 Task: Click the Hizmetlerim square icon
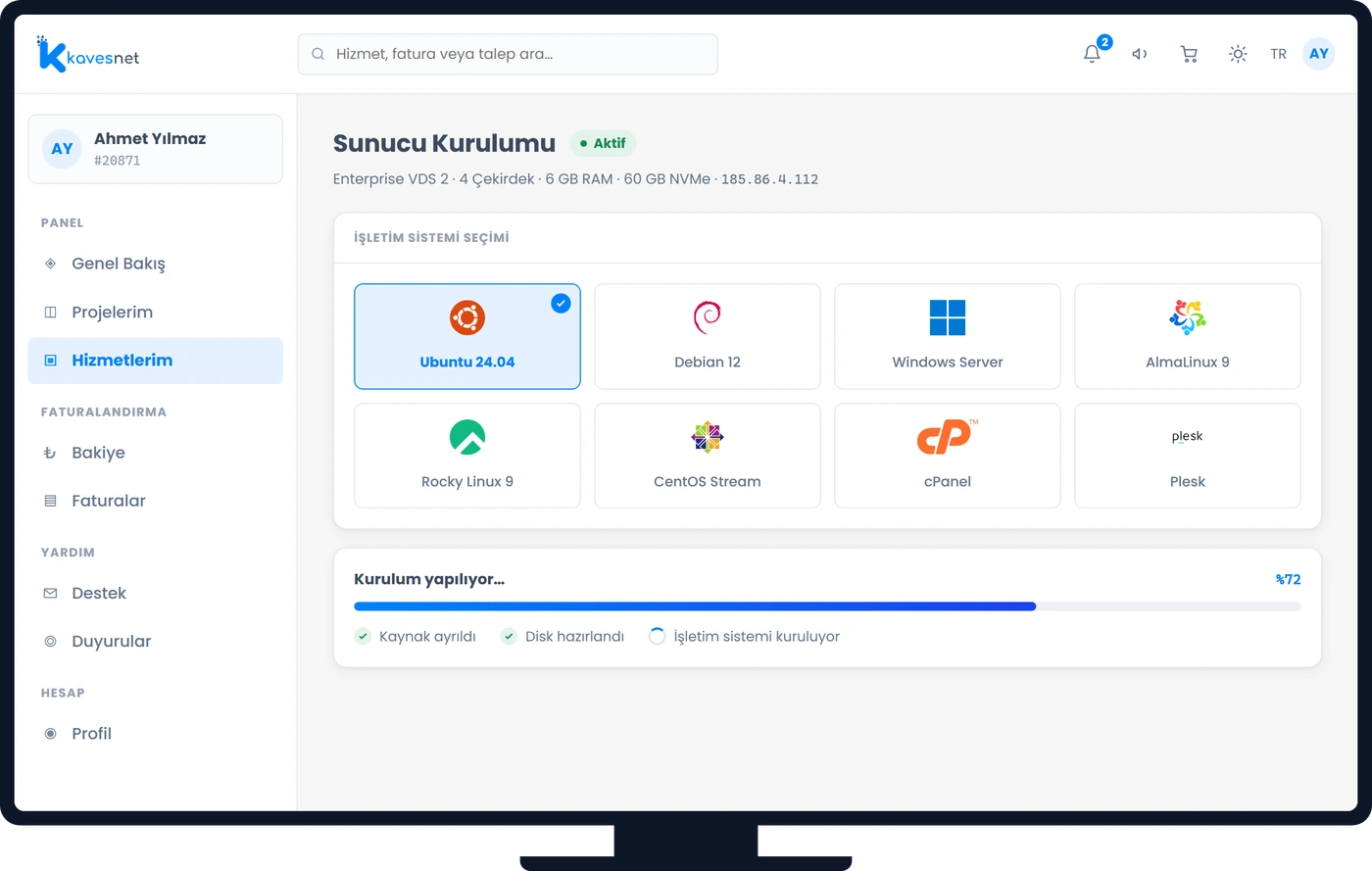(50, 361)
